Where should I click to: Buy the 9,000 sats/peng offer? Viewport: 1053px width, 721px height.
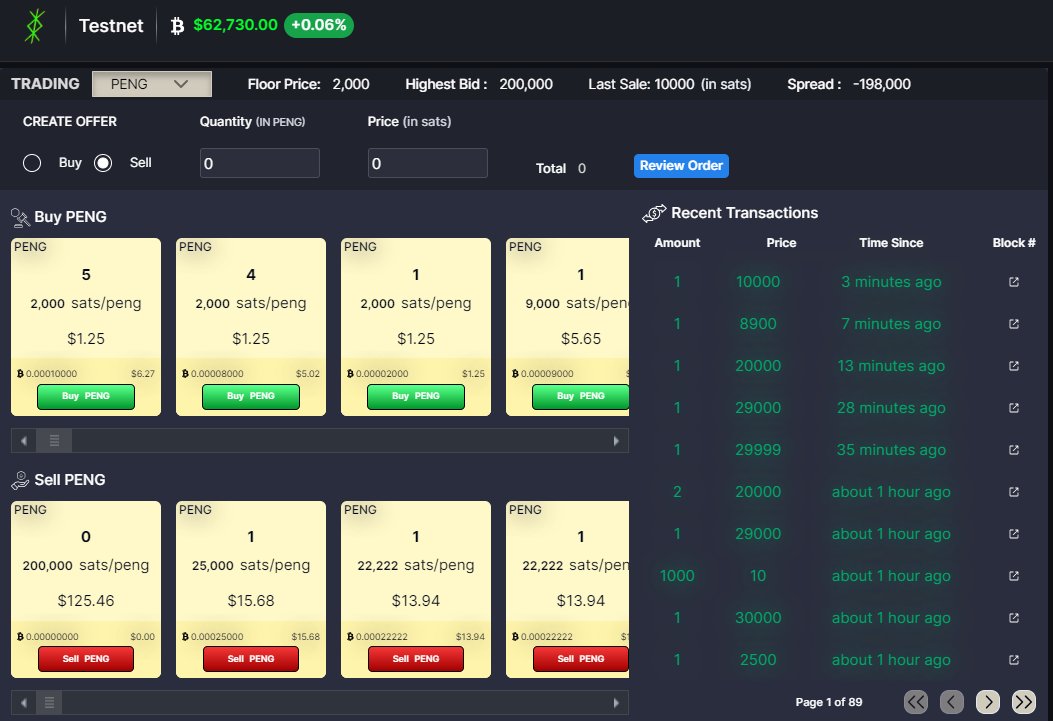click(x=580, y=396)
